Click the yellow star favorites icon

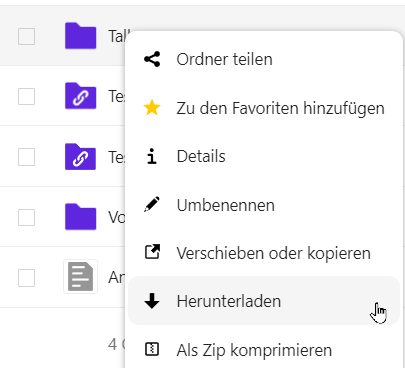[152, 108]
